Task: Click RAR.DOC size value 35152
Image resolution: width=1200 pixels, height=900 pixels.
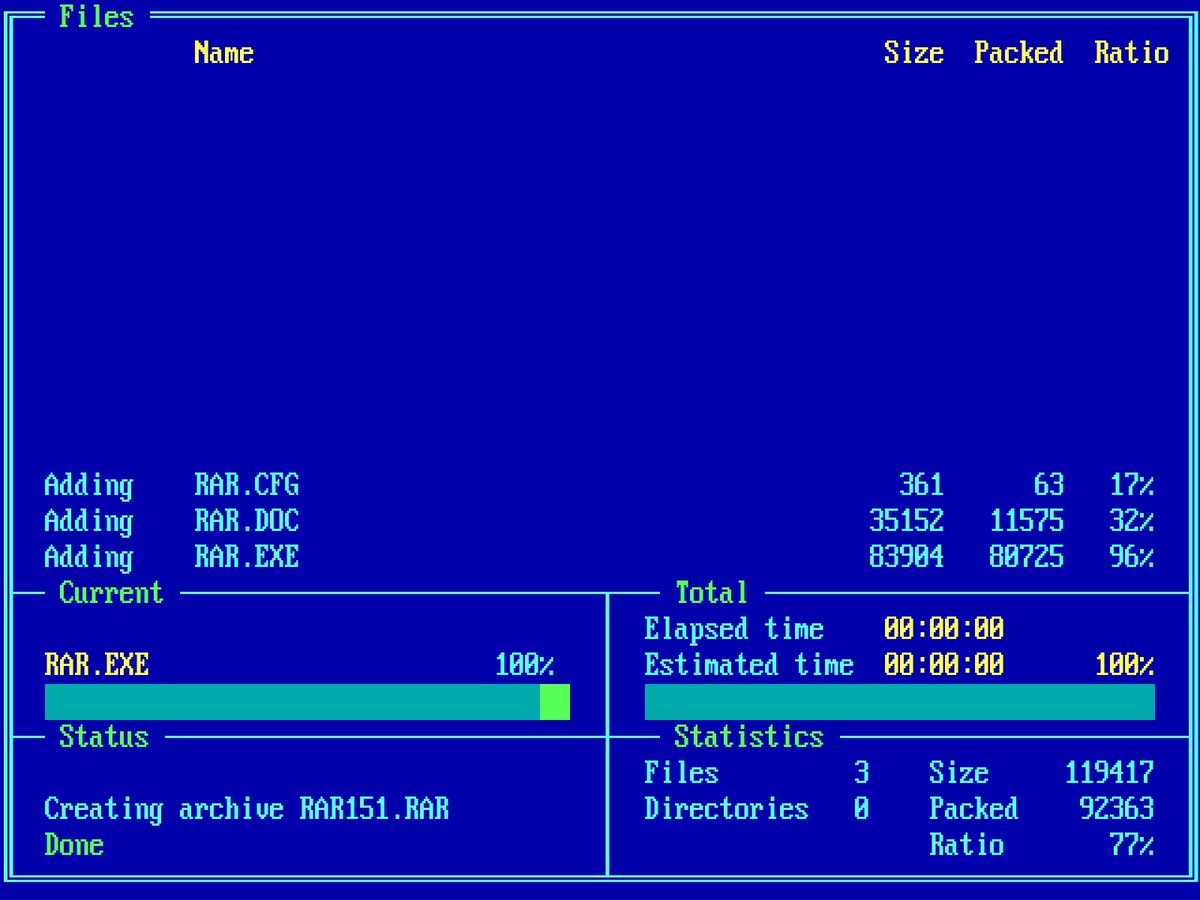Action: pos(907,521)
